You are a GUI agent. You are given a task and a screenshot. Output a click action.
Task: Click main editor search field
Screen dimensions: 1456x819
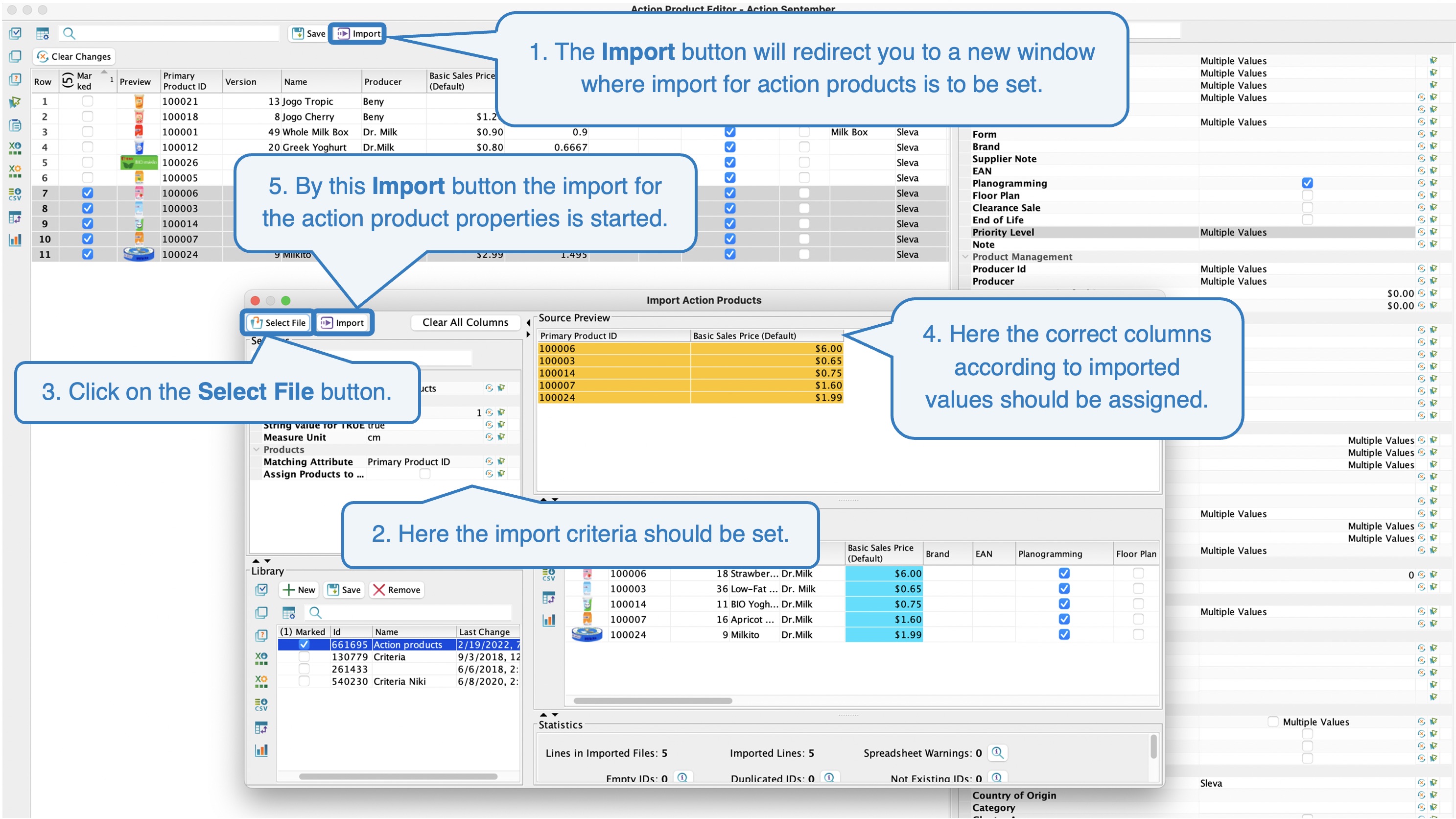click(x=169, y=33)
